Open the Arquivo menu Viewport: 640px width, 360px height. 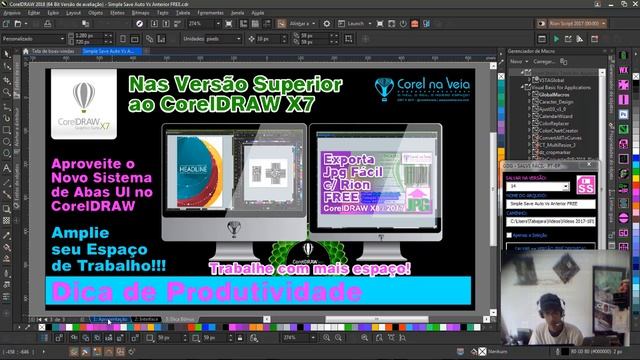tap(12, 13)
